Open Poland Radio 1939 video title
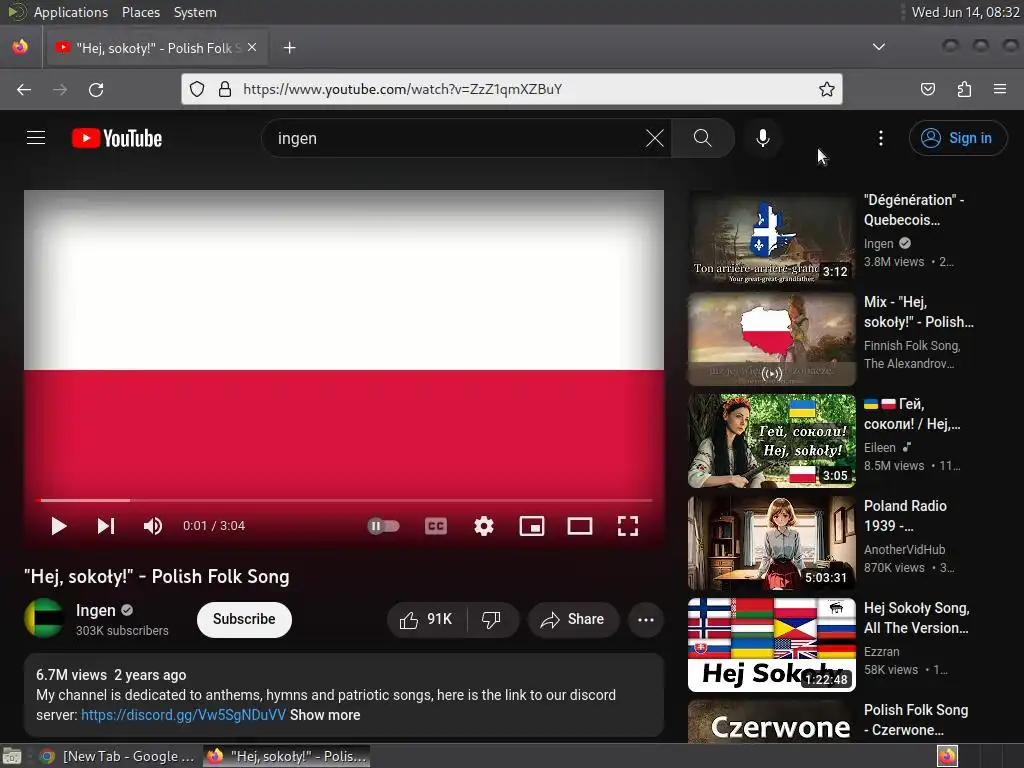 click(x=905, y=516)
